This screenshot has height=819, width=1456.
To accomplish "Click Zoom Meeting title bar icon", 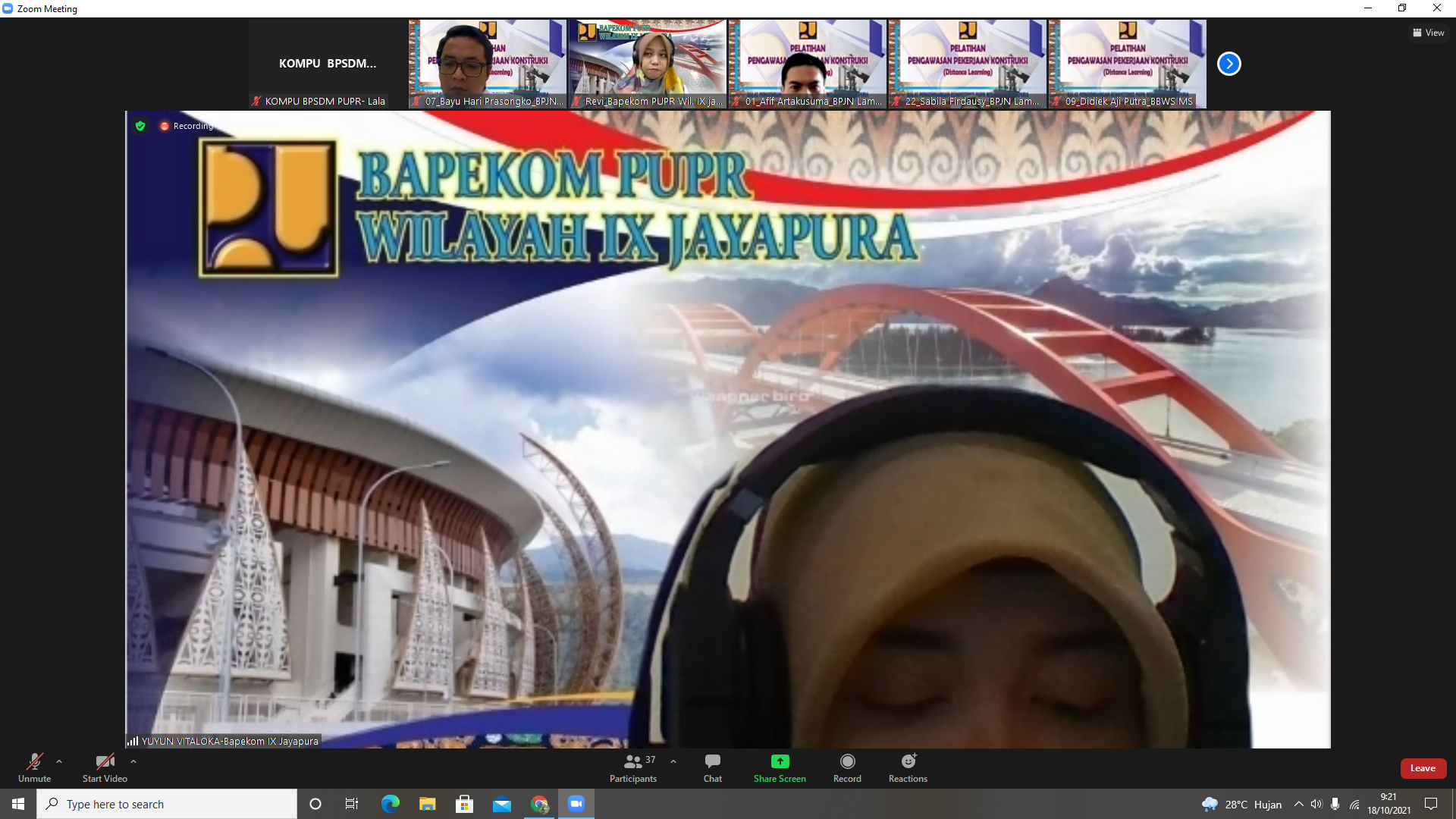I will point(8,8).
